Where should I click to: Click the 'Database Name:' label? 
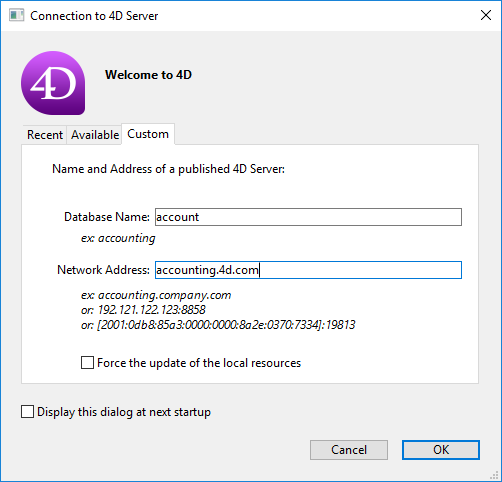tap(107, 217)
